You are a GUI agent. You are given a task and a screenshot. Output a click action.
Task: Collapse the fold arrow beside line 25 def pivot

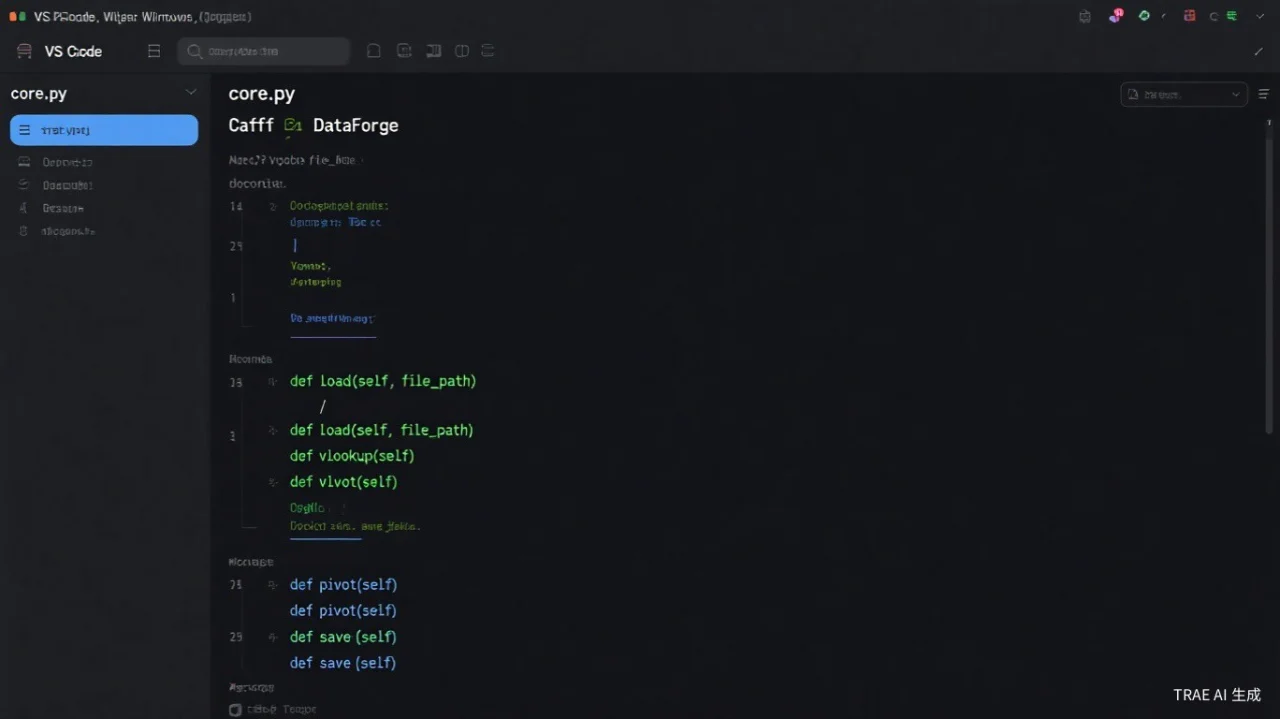272,585
